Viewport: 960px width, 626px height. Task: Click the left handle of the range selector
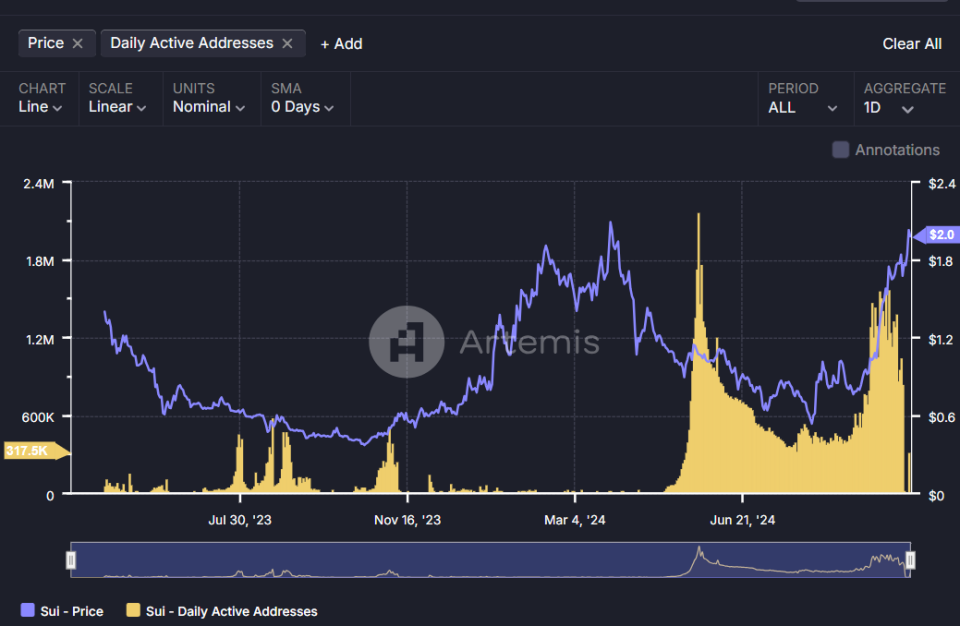pos(71,560)
